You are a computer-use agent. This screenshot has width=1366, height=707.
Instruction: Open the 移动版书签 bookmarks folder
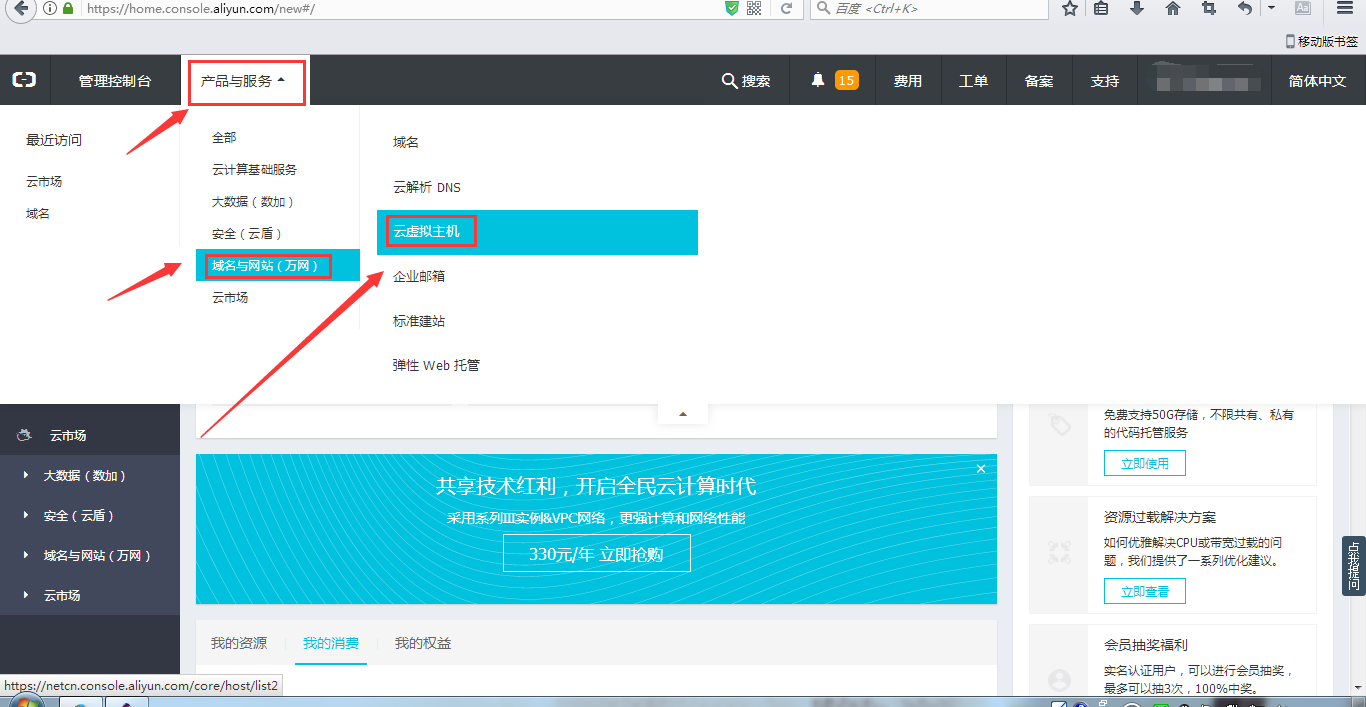[x=1322, y=41]
